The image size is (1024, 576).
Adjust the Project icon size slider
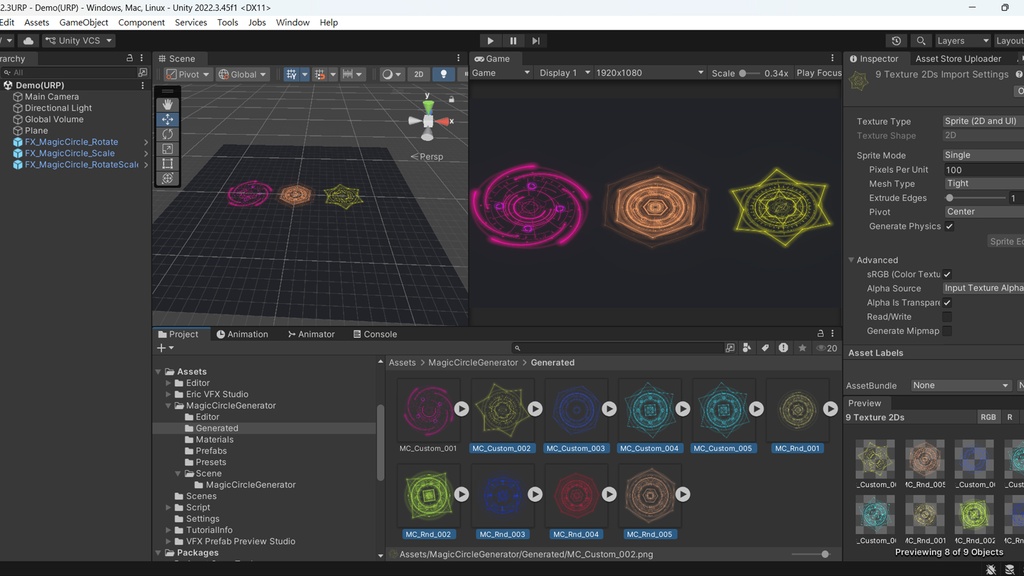pos(810,554)
